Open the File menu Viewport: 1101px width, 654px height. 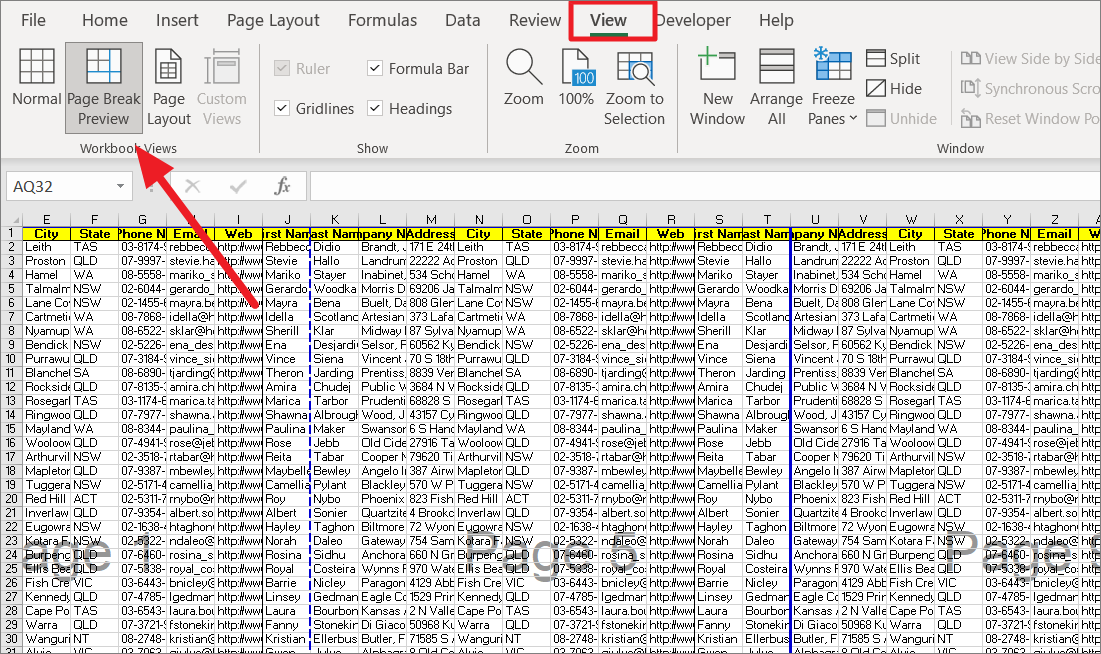[33, 20]
